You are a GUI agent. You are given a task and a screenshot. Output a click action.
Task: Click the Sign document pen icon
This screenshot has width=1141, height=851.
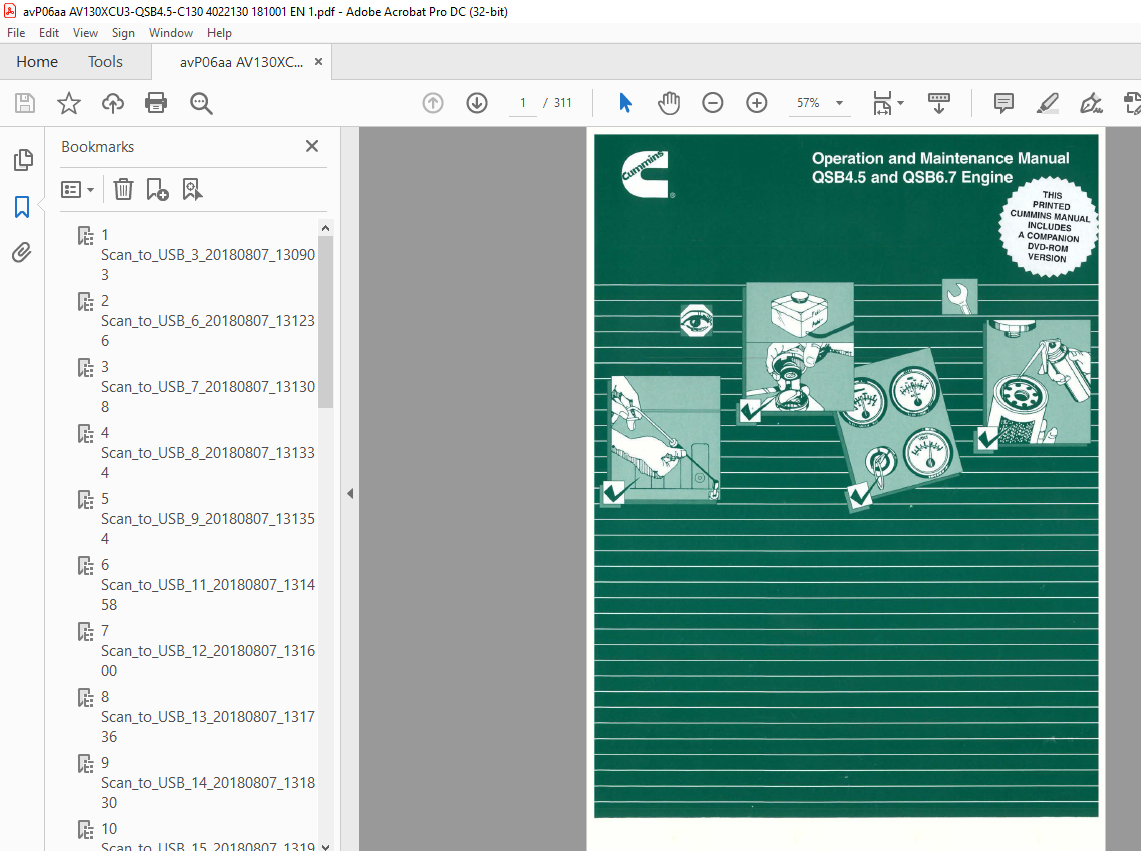tap(1091, 103)
